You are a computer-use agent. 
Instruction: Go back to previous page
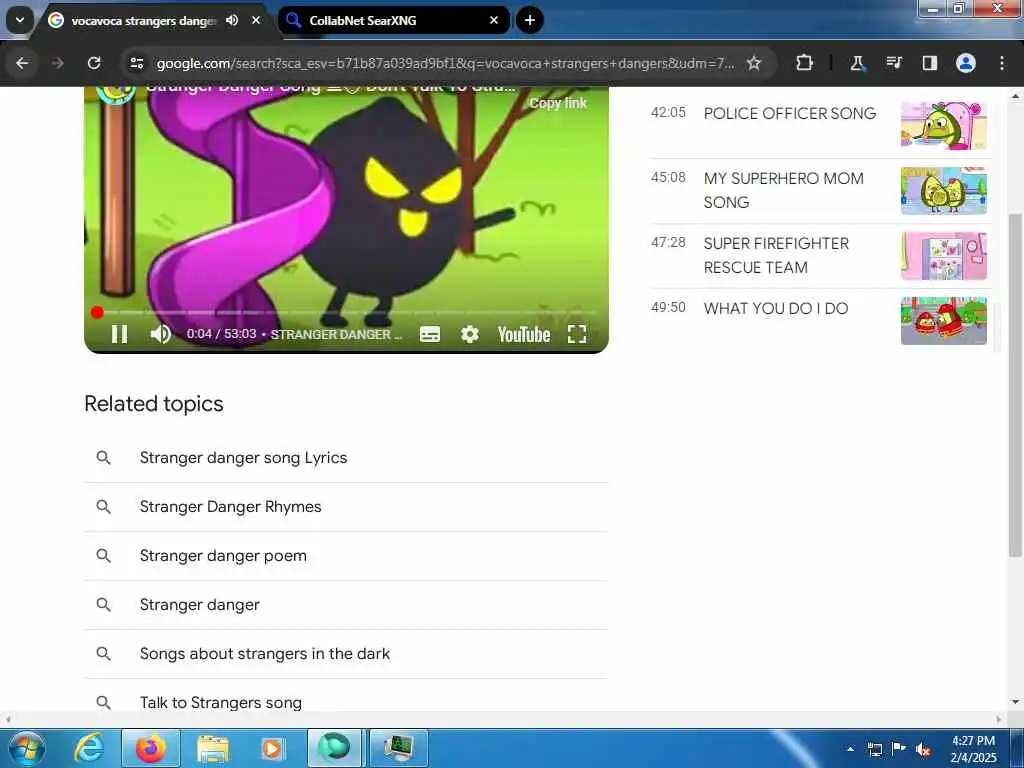pyautogui.click(x=22, y=63)
